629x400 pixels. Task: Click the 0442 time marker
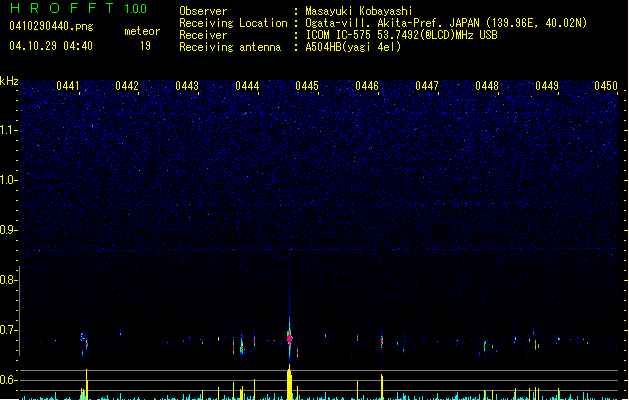coord(127,86)
